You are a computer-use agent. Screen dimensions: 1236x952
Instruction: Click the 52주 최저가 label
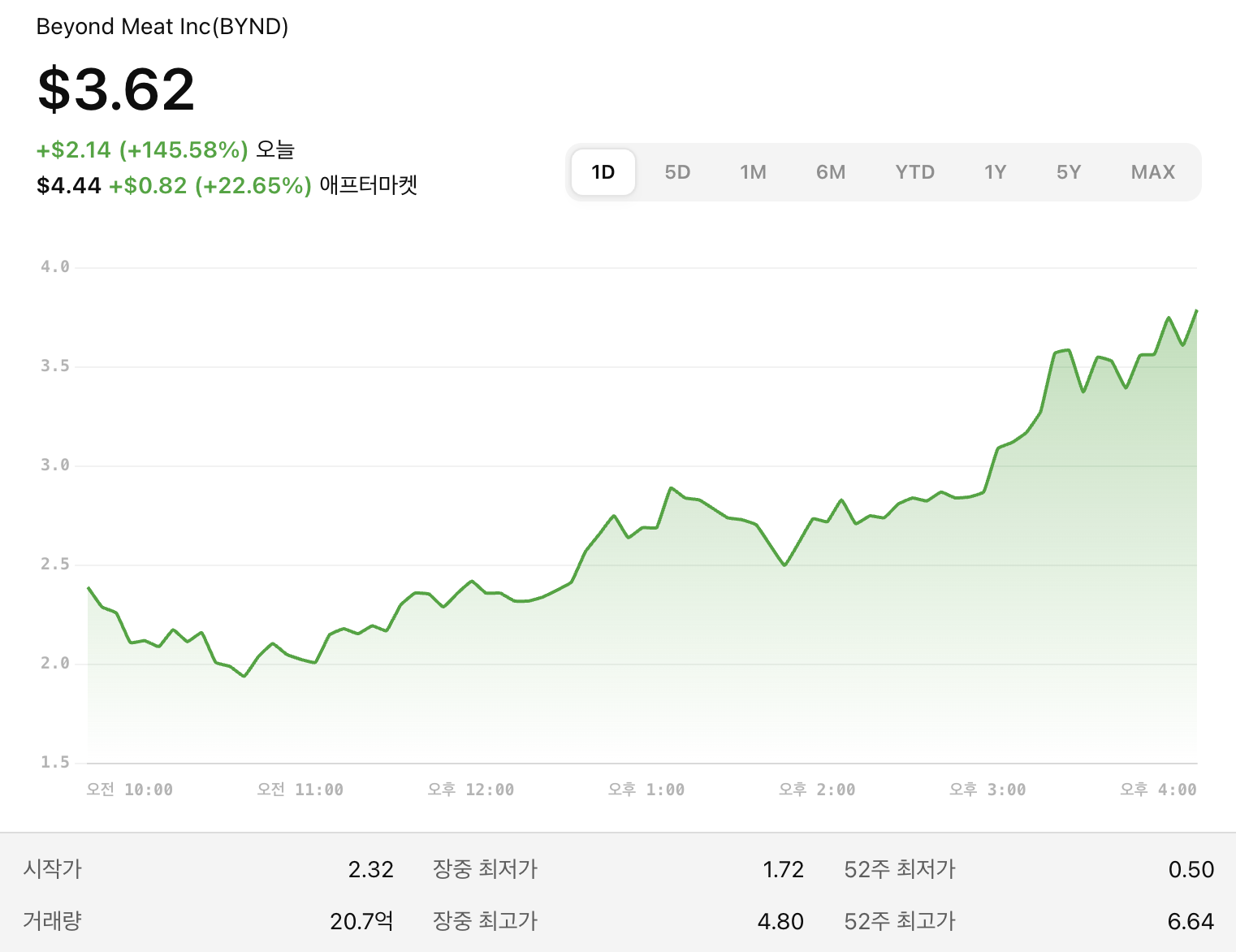(900, 869)
